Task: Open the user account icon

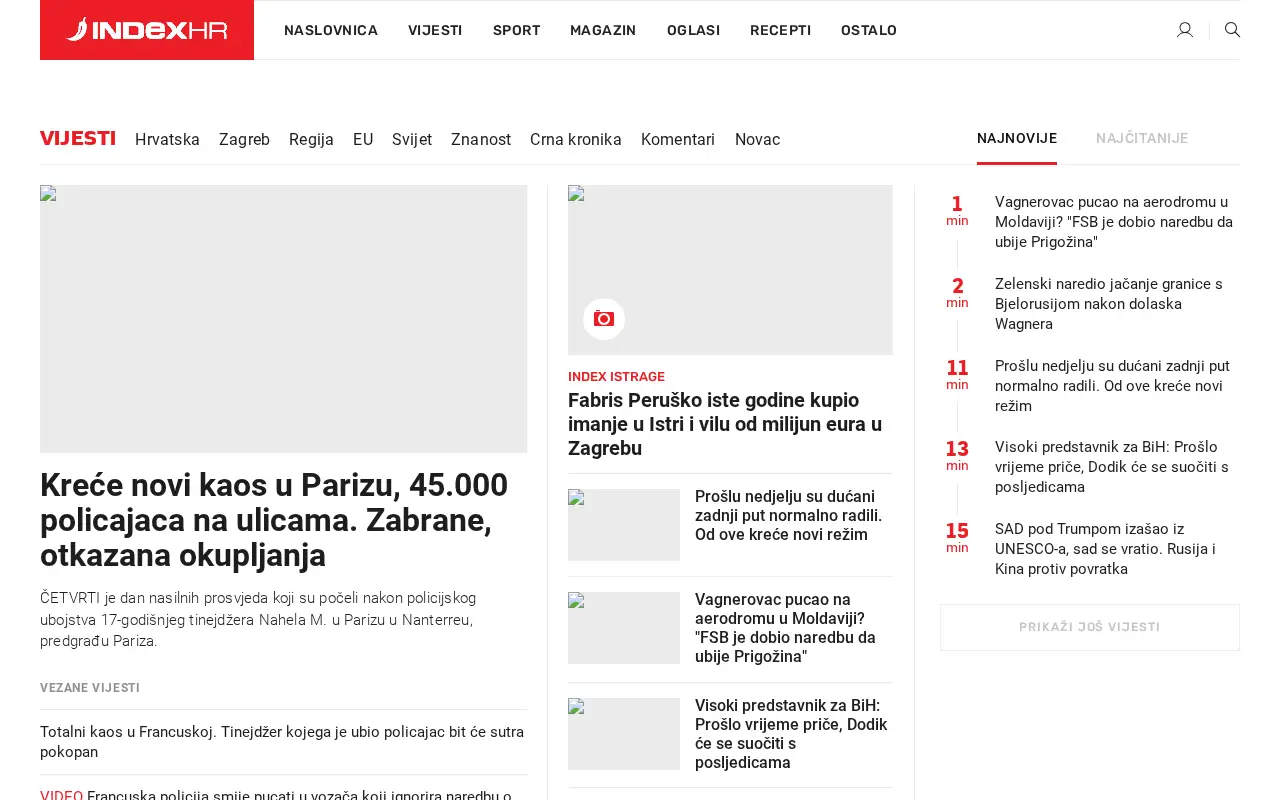Action: point(1185,30)
